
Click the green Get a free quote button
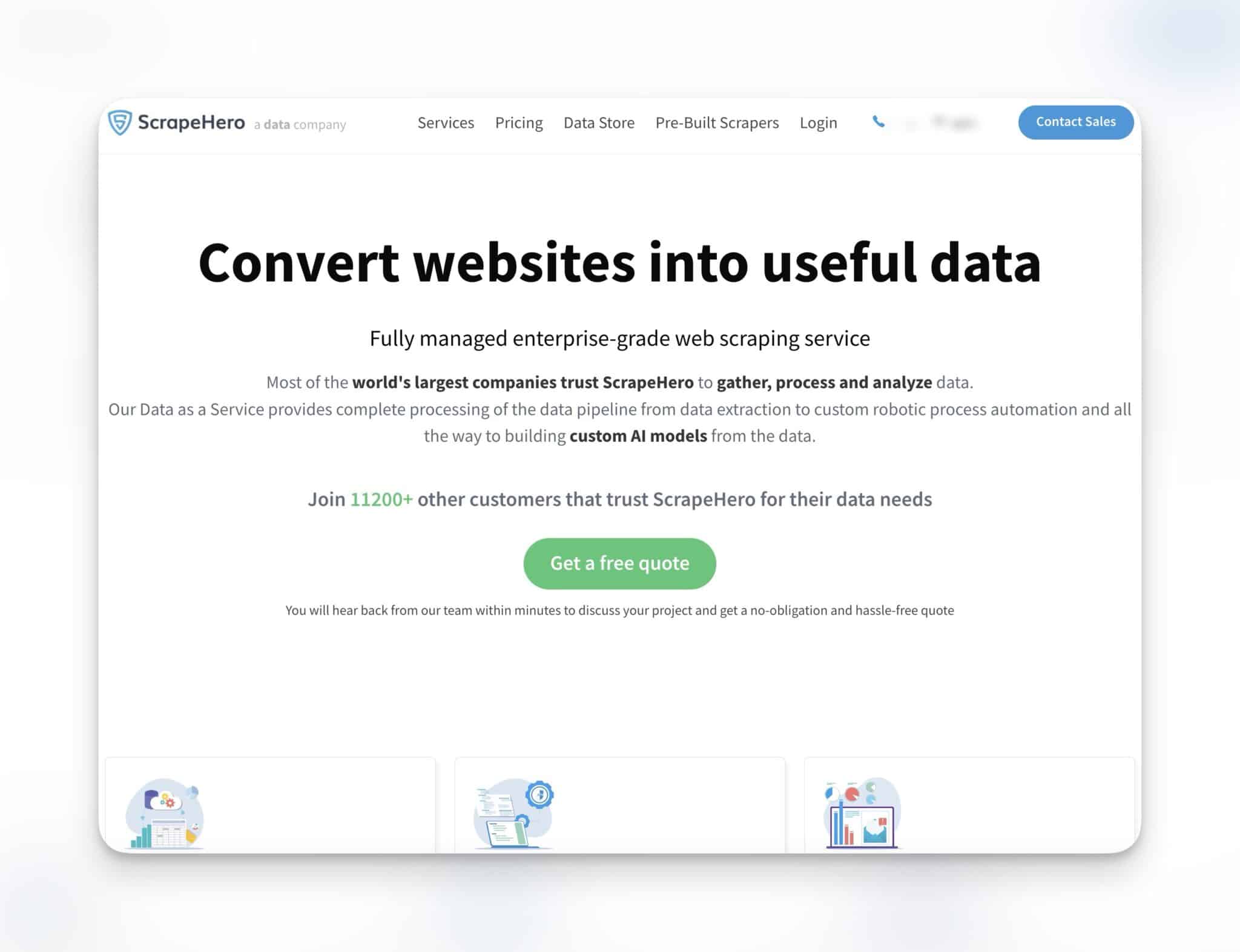point(619,562)
